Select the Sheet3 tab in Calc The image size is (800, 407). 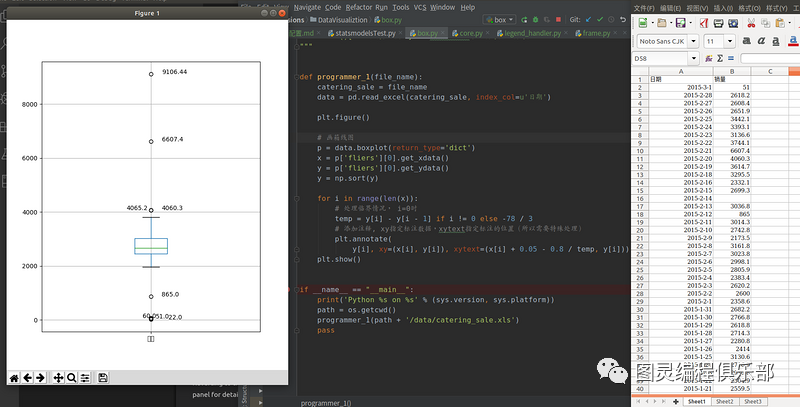click(752, 402)
